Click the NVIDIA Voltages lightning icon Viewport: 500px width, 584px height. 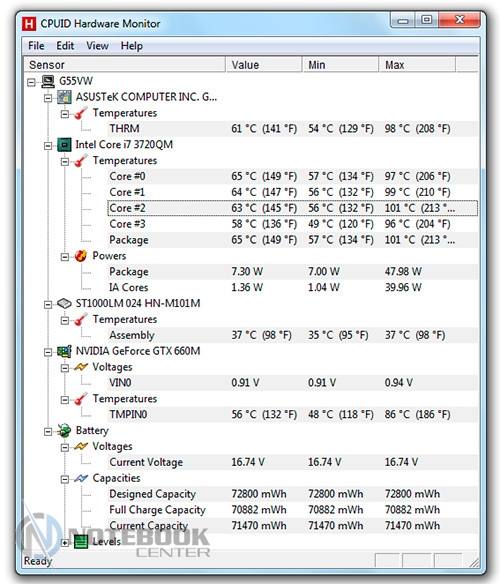pyautogui.click(x=80, y=367)
